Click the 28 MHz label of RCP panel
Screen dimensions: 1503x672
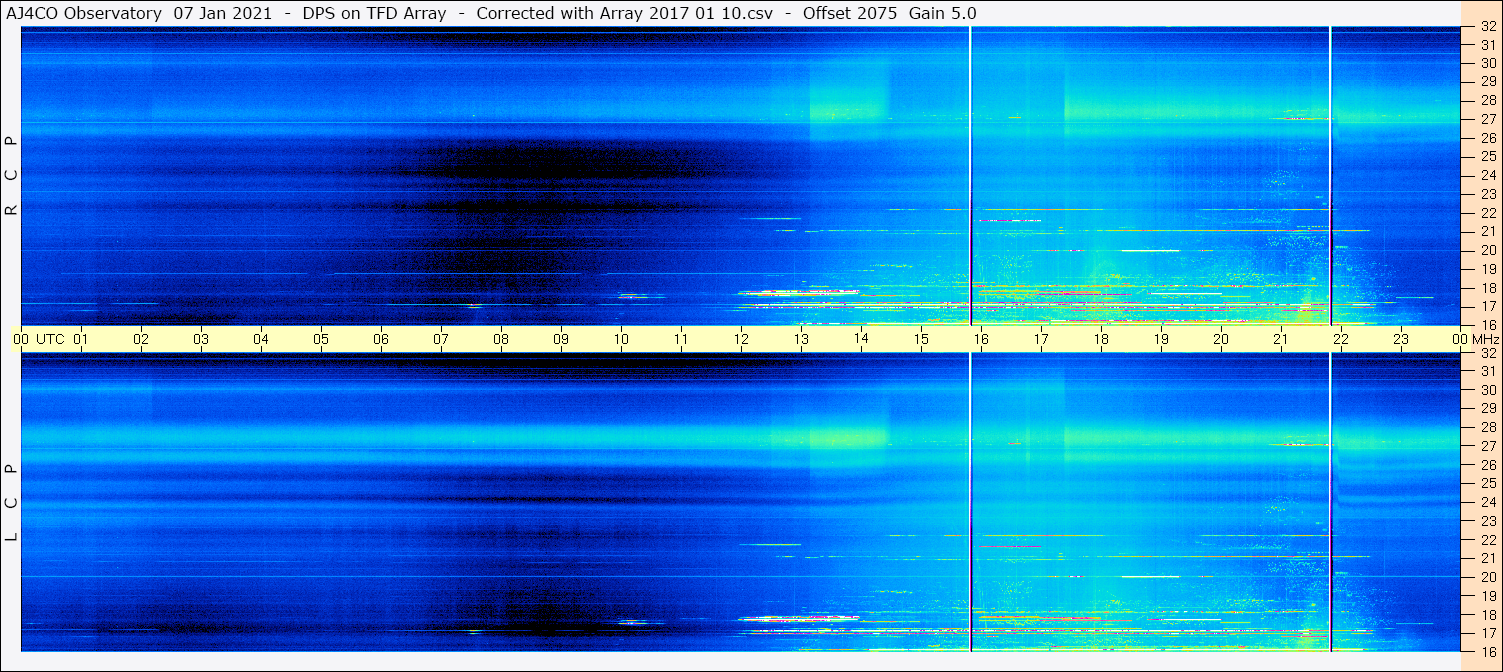(1487, 100)
